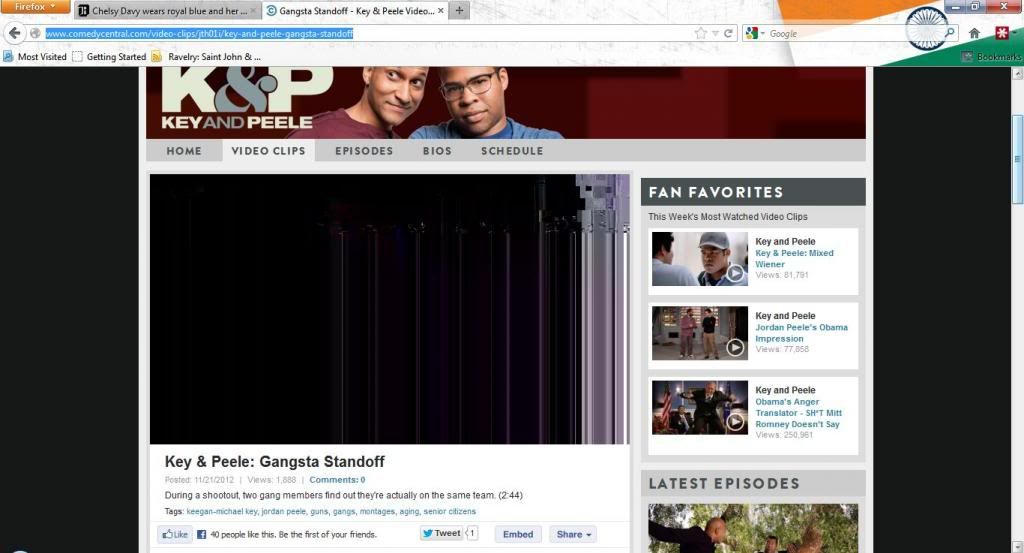Viewport: 1024px width, 553px height.
Task: Click the Anger Translator video thumbnail
Action: pyautogui.click(x=699, y=408)
